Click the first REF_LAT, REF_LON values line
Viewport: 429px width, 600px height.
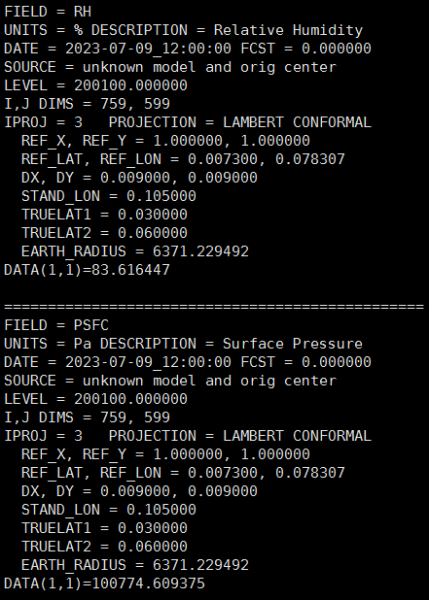point(183,159)
